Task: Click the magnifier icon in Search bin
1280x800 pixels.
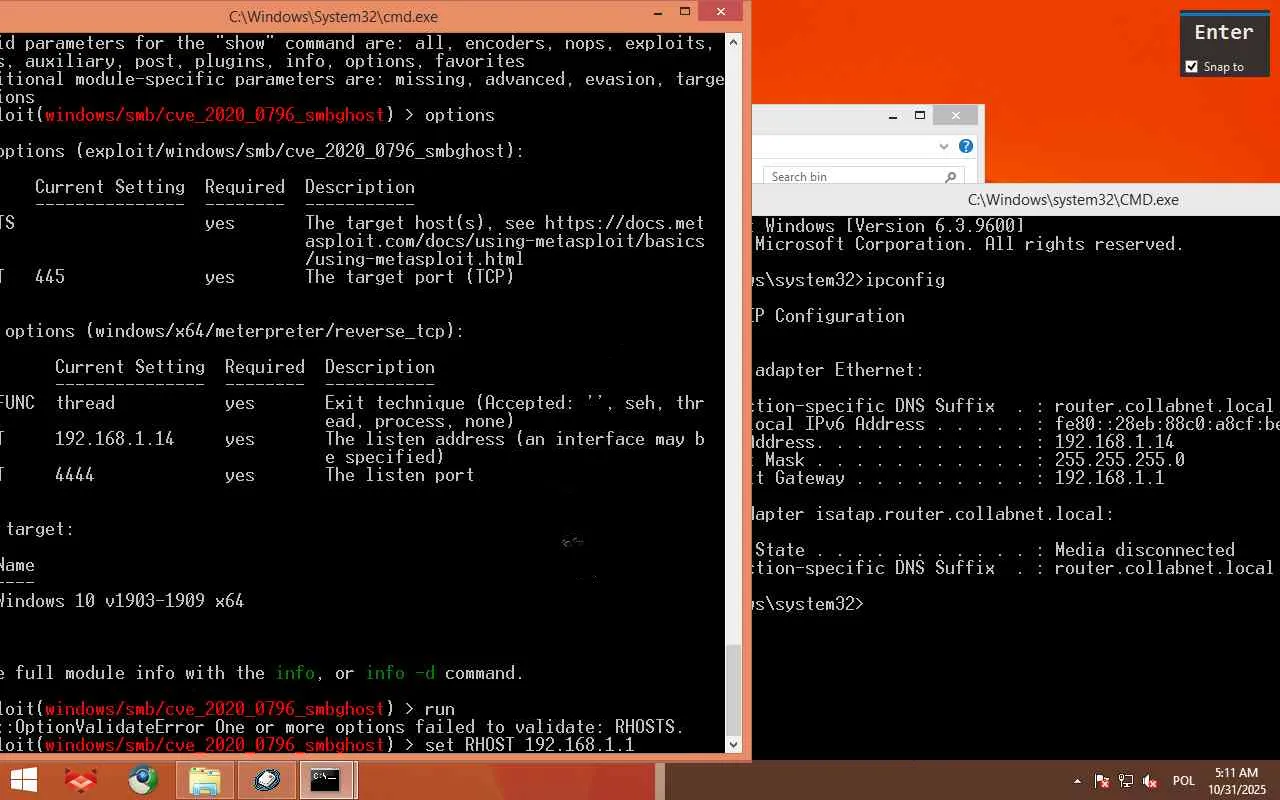Action: (x=950, y=177)
